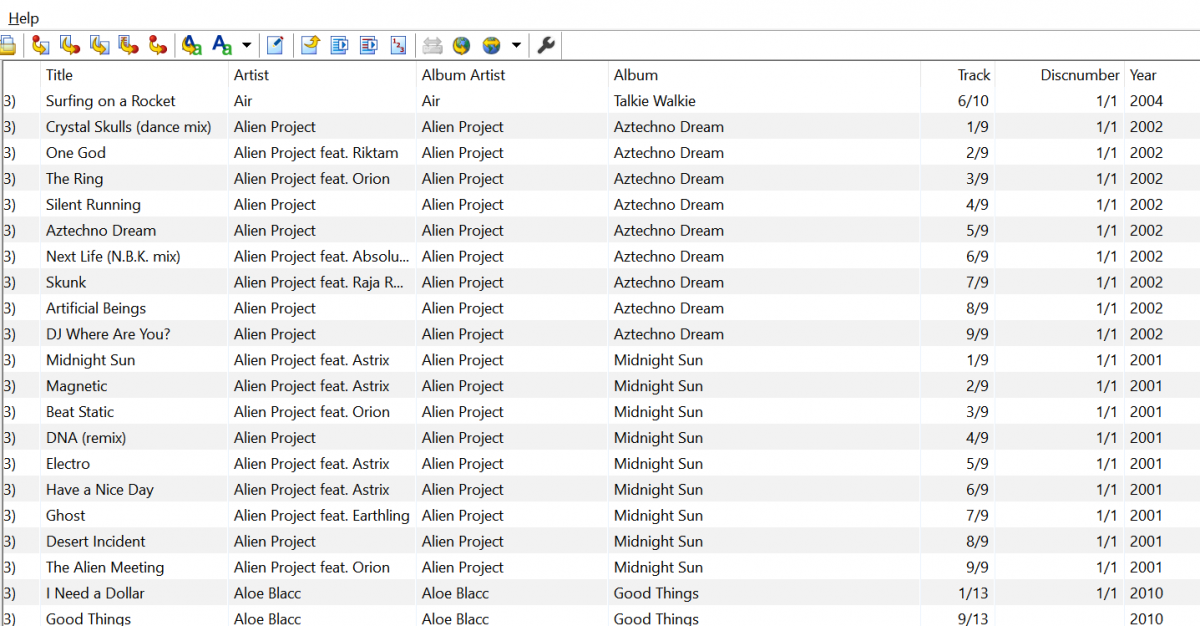The height and width of the screenshot is (626, 1200).
Task: Click the '9/13' track number cell
Action: tap(973, 619)
